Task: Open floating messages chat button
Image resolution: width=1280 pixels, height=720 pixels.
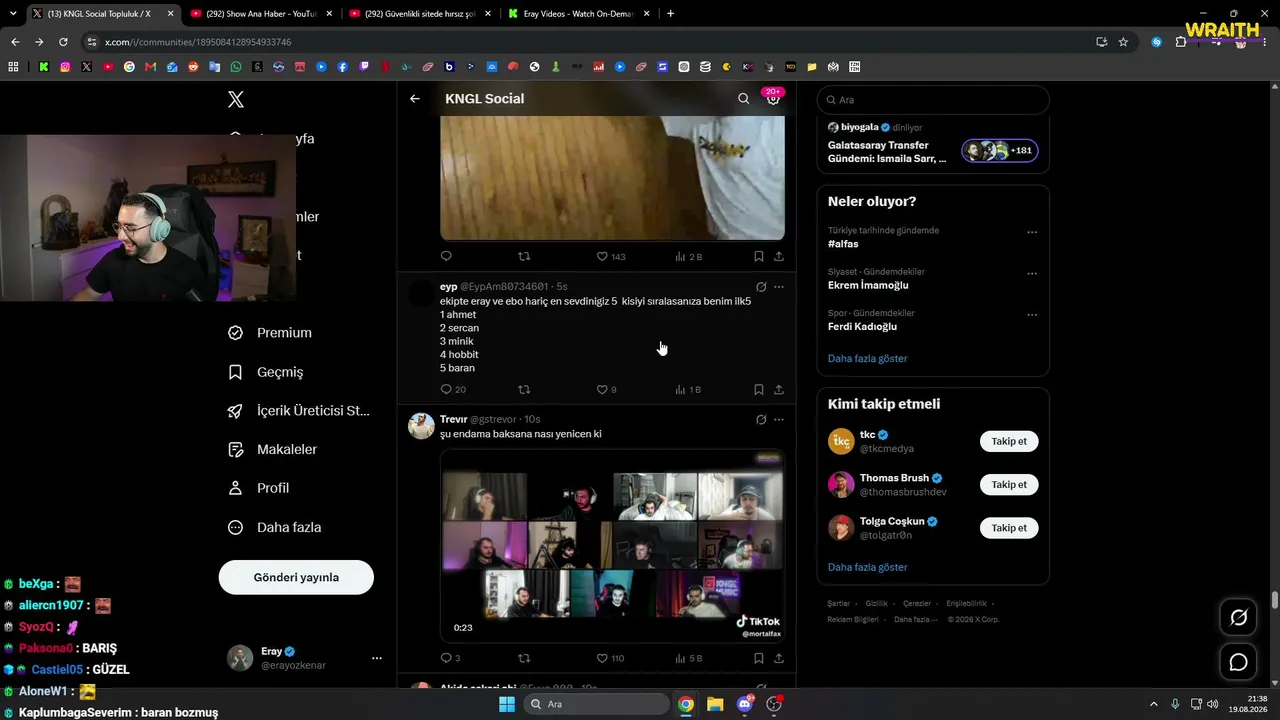Action: coord(1238,662)
